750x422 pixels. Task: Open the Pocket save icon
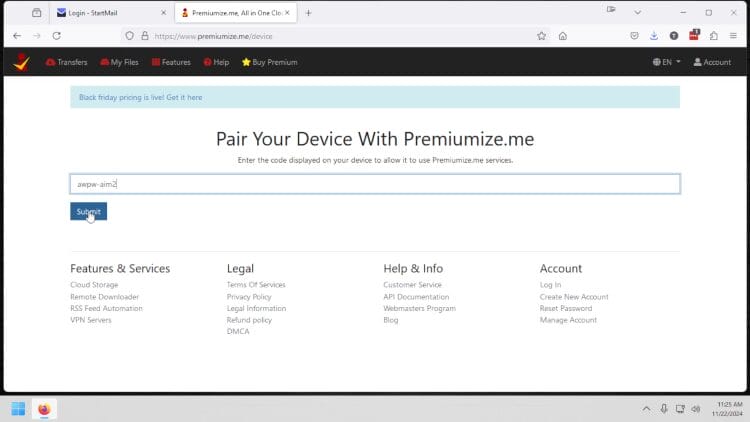634,36
